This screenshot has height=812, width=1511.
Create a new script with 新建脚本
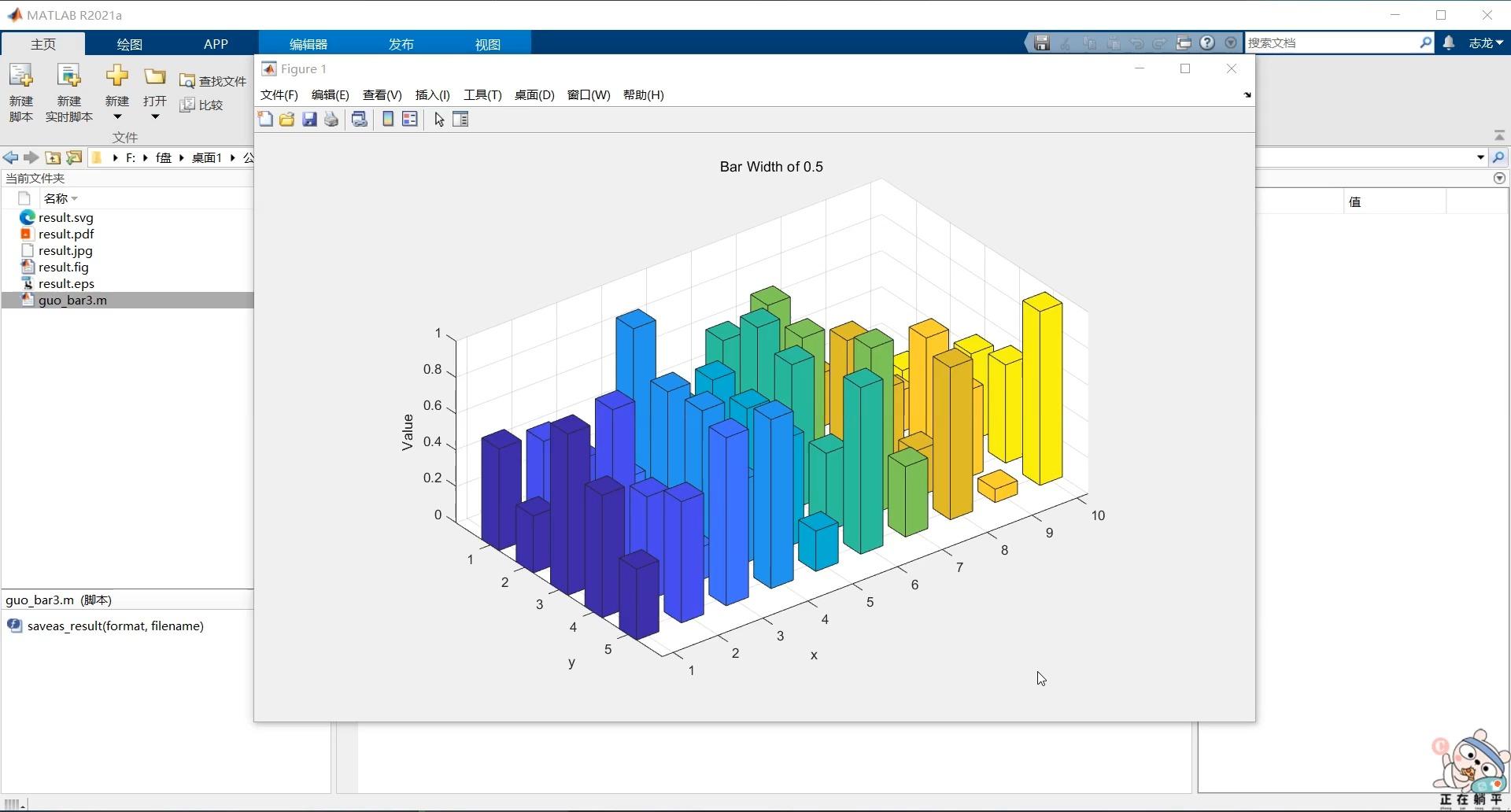tap(21, 93)
